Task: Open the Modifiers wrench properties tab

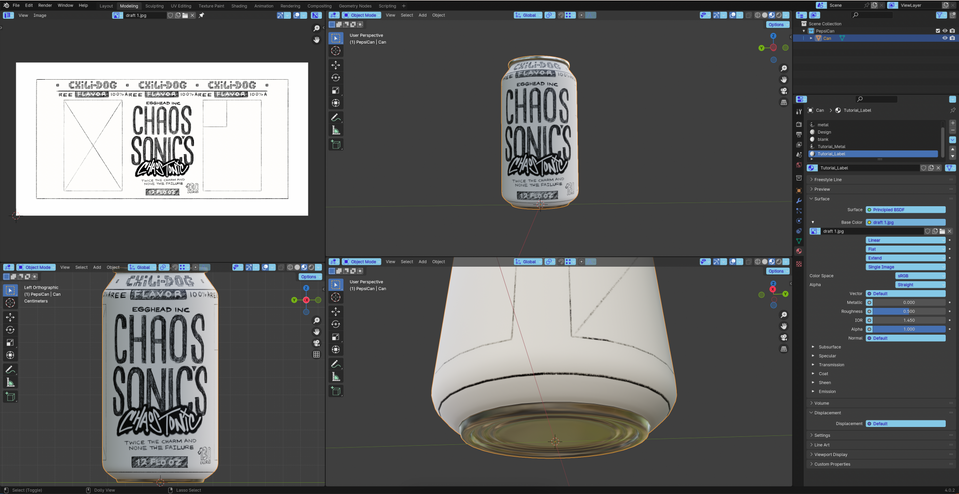Action: [x=799, y=201]
